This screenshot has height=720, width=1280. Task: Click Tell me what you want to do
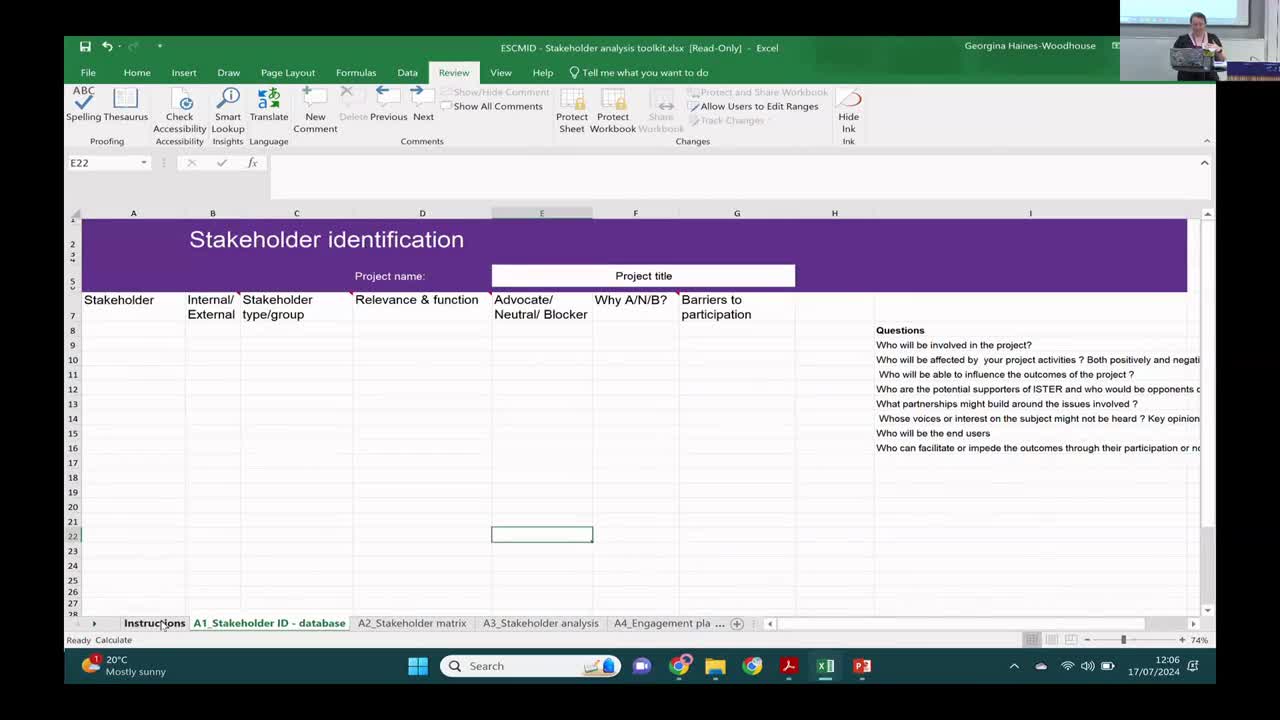tap(639, 73)
